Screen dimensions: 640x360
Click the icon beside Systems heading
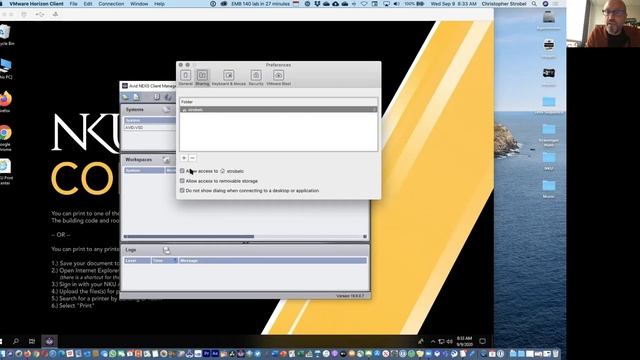pyautogui.click(x=167, y=109)
